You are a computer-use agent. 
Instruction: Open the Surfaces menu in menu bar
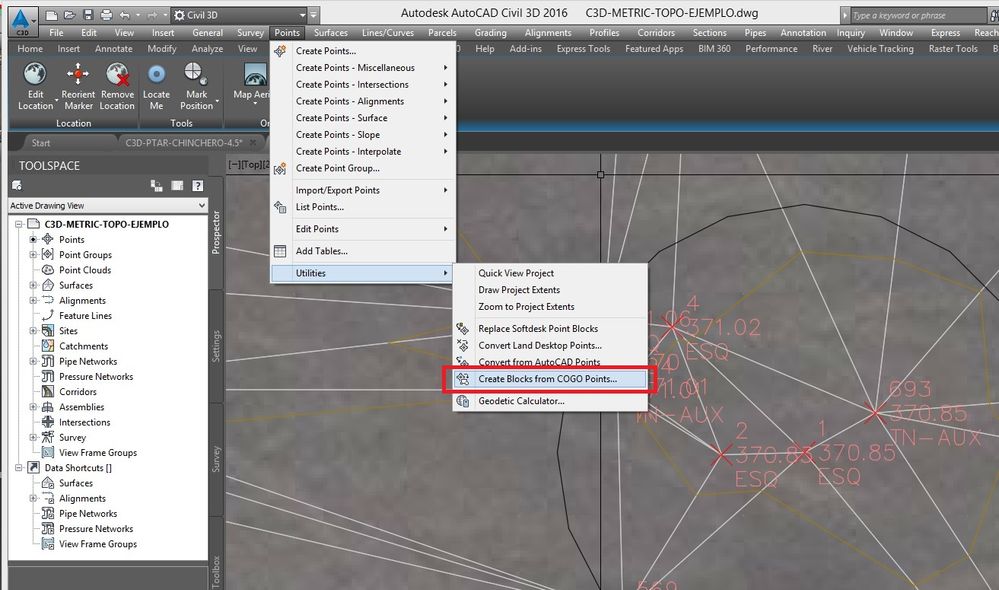pyautogui.click(x=331, y=32)
